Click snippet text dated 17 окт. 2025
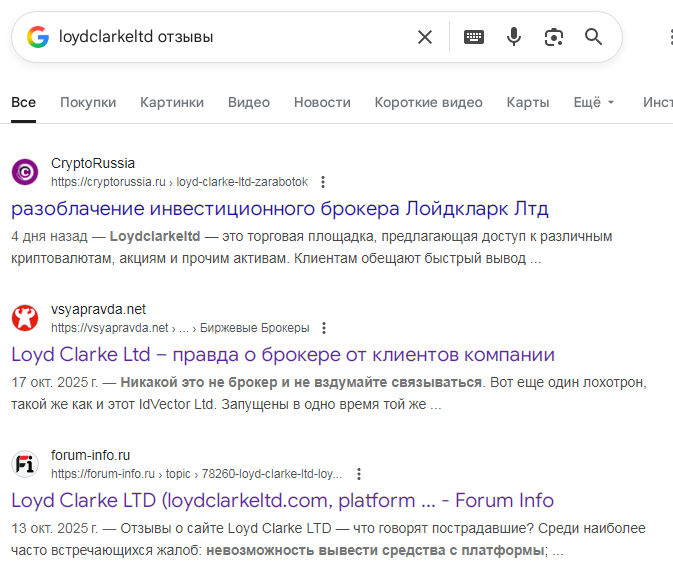This screenshot has height=570, width=673. [x=329, y=393]
